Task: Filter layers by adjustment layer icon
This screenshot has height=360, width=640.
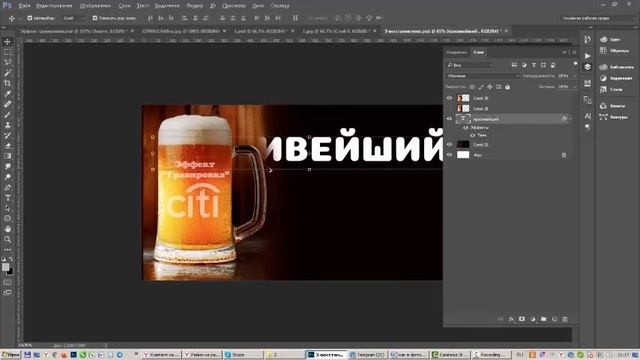Action: pyautogui.click(x=524, y=65)
